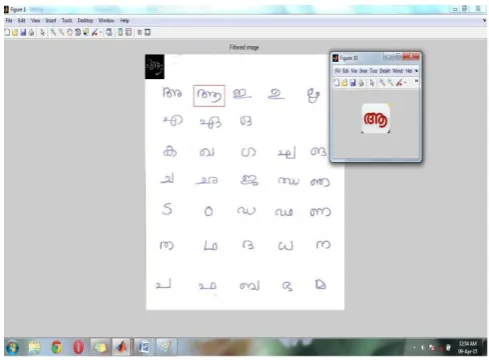Image resolution: width=489 pixels, height=360 pixels.
Task: Click Link Plot icon in Figure 1 toolbar
Action: tap(109, 32)
